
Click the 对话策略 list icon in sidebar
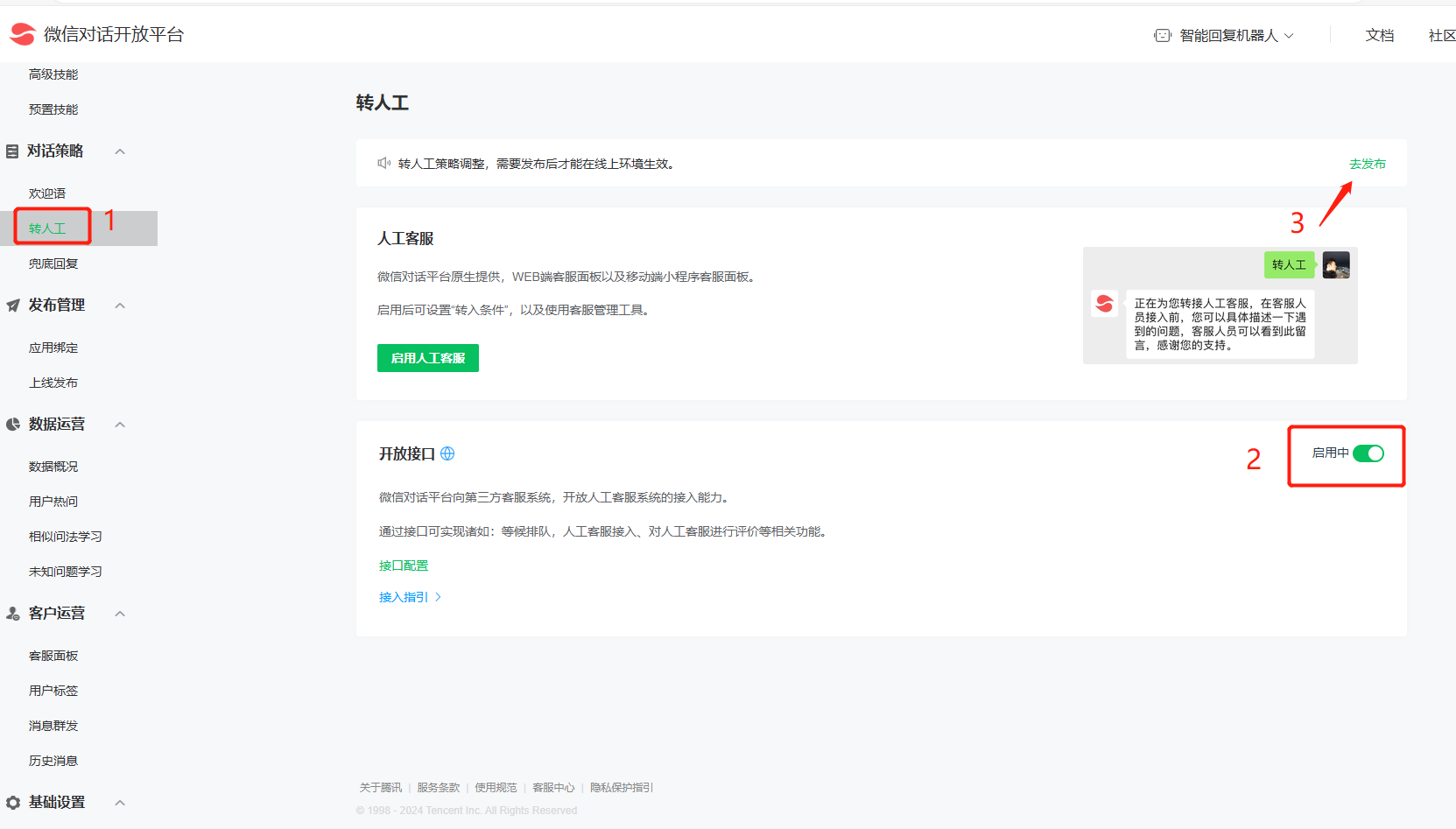click(12, 151)
